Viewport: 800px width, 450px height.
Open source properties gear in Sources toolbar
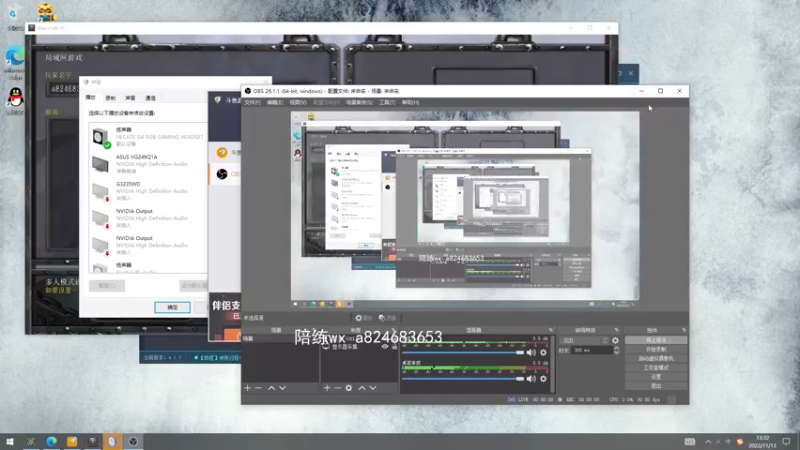point(348,388)
